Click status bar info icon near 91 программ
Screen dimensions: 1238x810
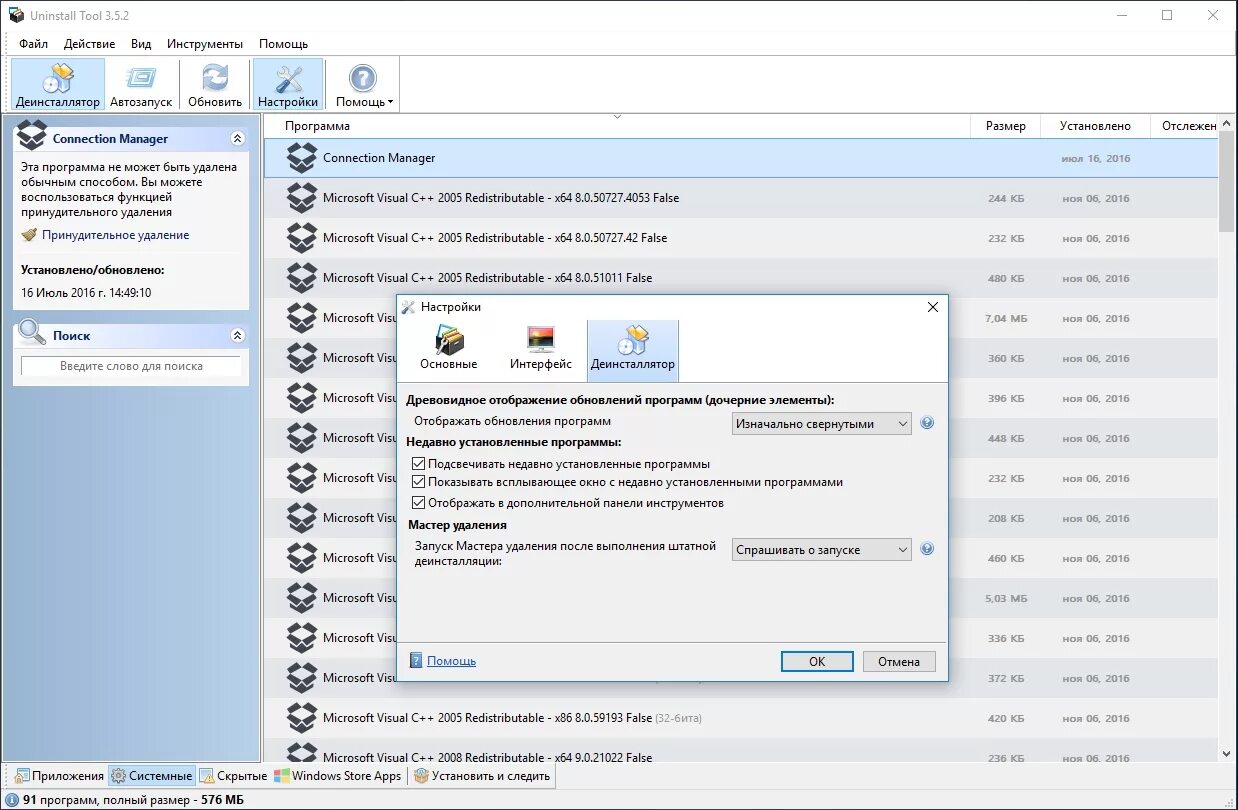coord(11,800)
